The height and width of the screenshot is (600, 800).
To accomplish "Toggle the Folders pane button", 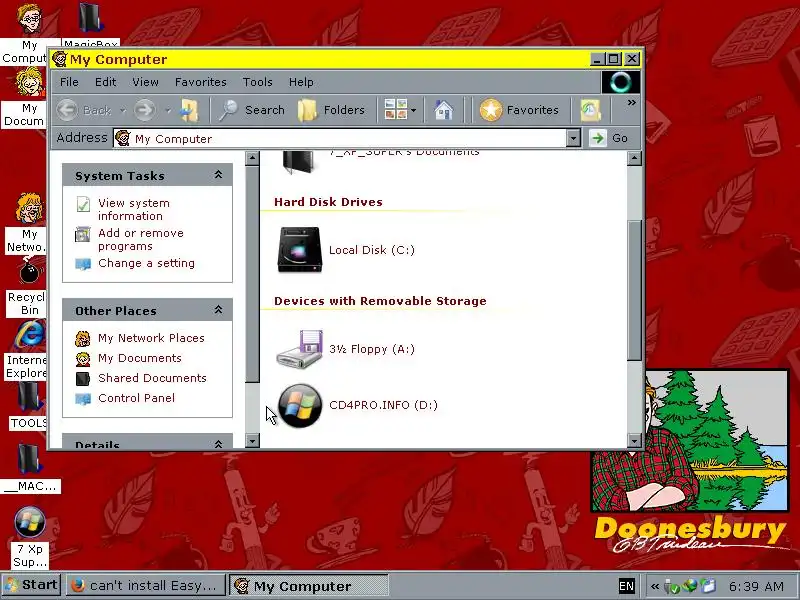I will [x=331, y=110].
